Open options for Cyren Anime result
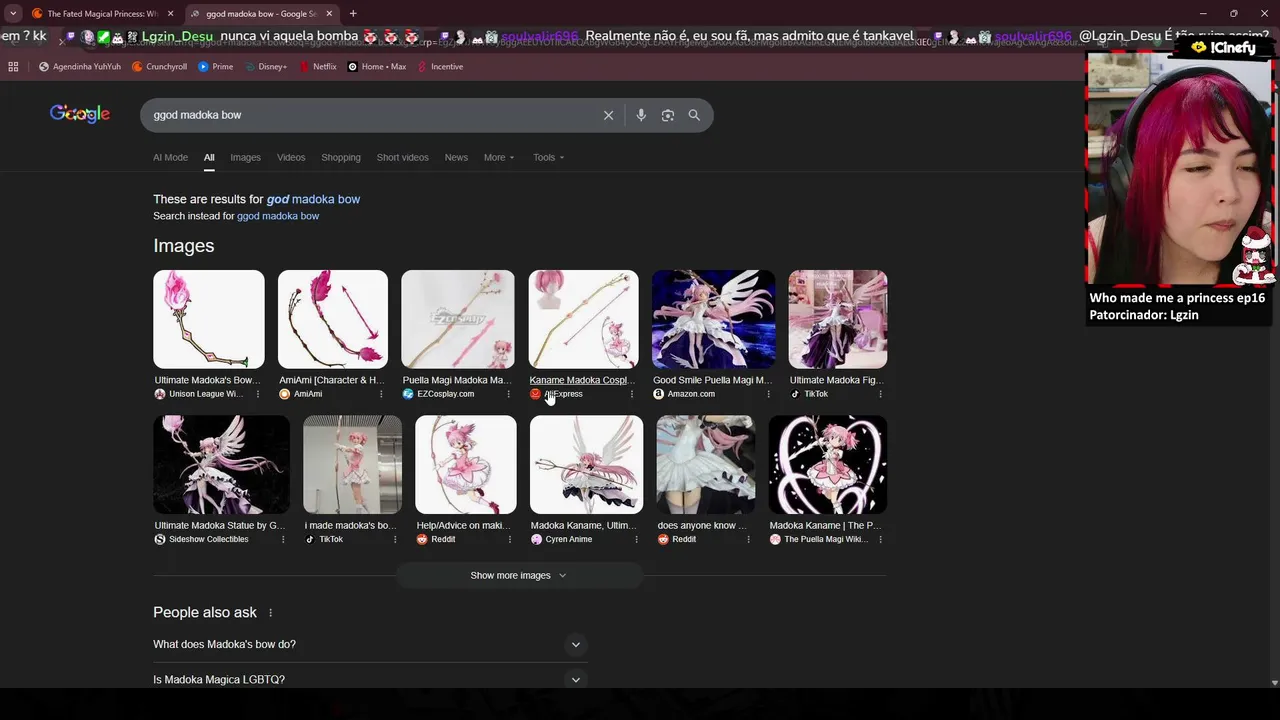 [636, 539]
